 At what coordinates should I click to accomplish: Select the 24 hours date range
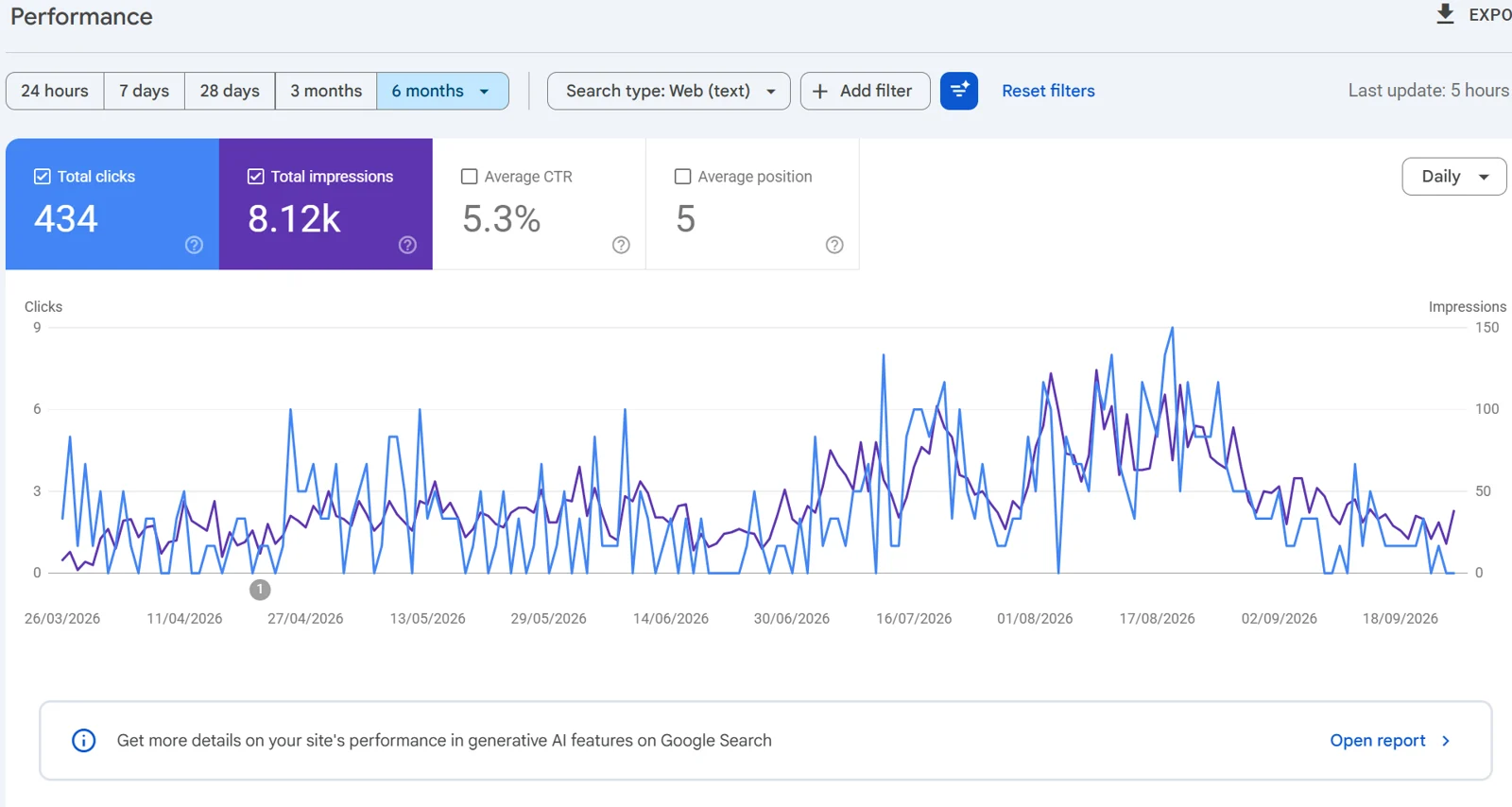point(55,91)
